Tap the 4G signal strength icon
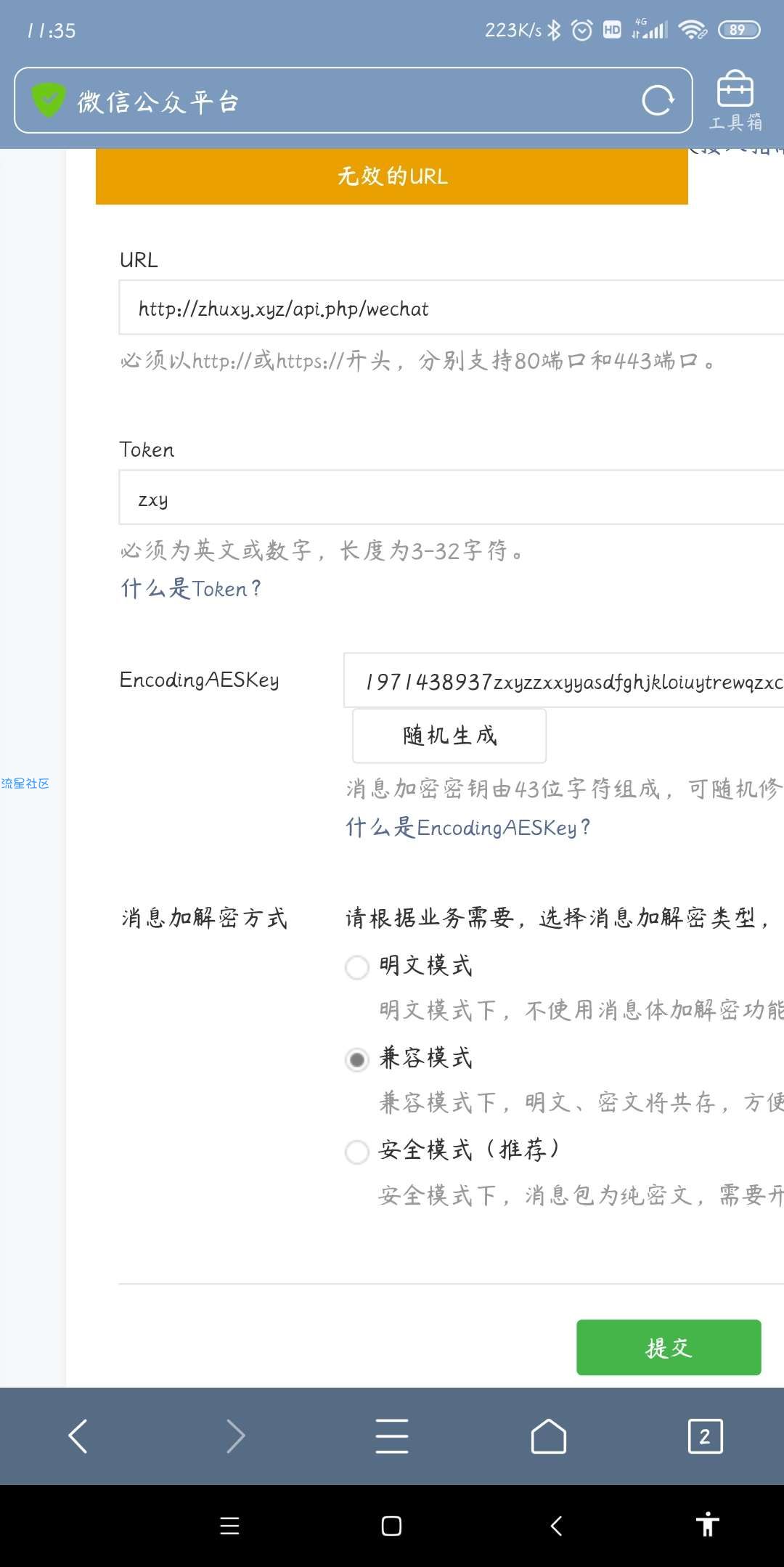784x1567 pixels. 649,28
